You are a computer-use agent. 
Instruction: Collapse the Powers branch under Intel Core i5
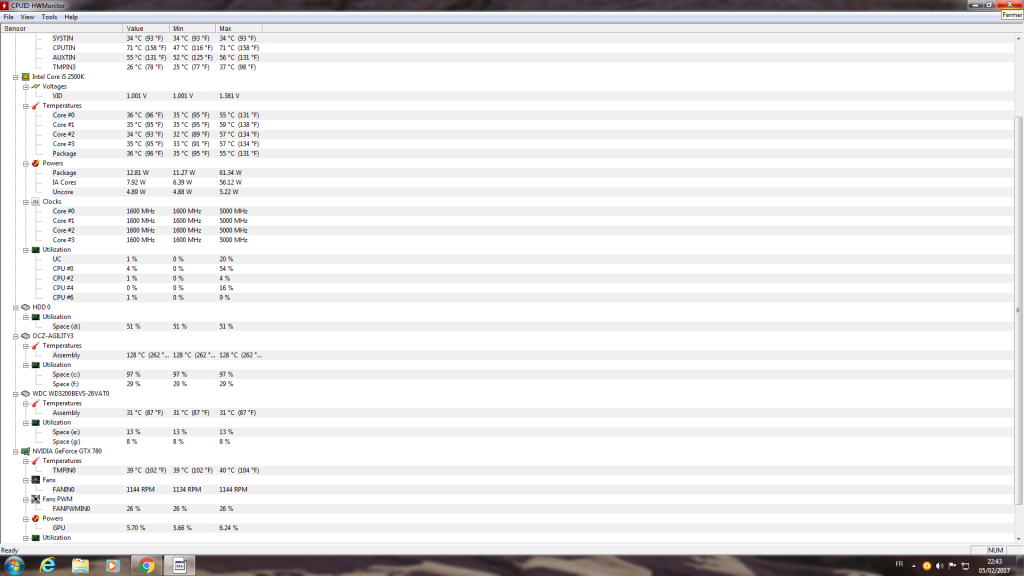26,163
